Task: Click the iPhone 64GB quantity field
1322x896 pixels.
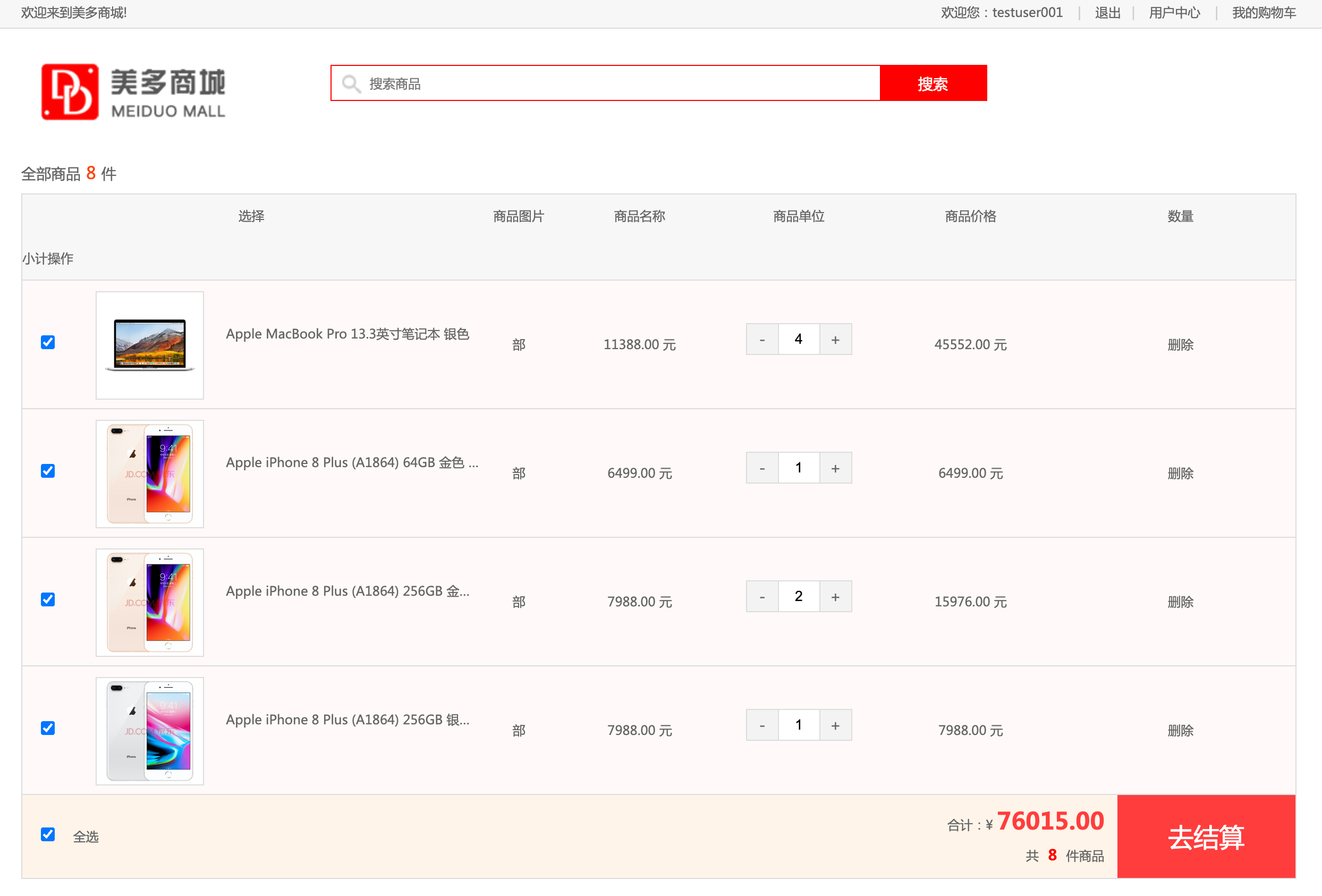Action: point(799,468)
